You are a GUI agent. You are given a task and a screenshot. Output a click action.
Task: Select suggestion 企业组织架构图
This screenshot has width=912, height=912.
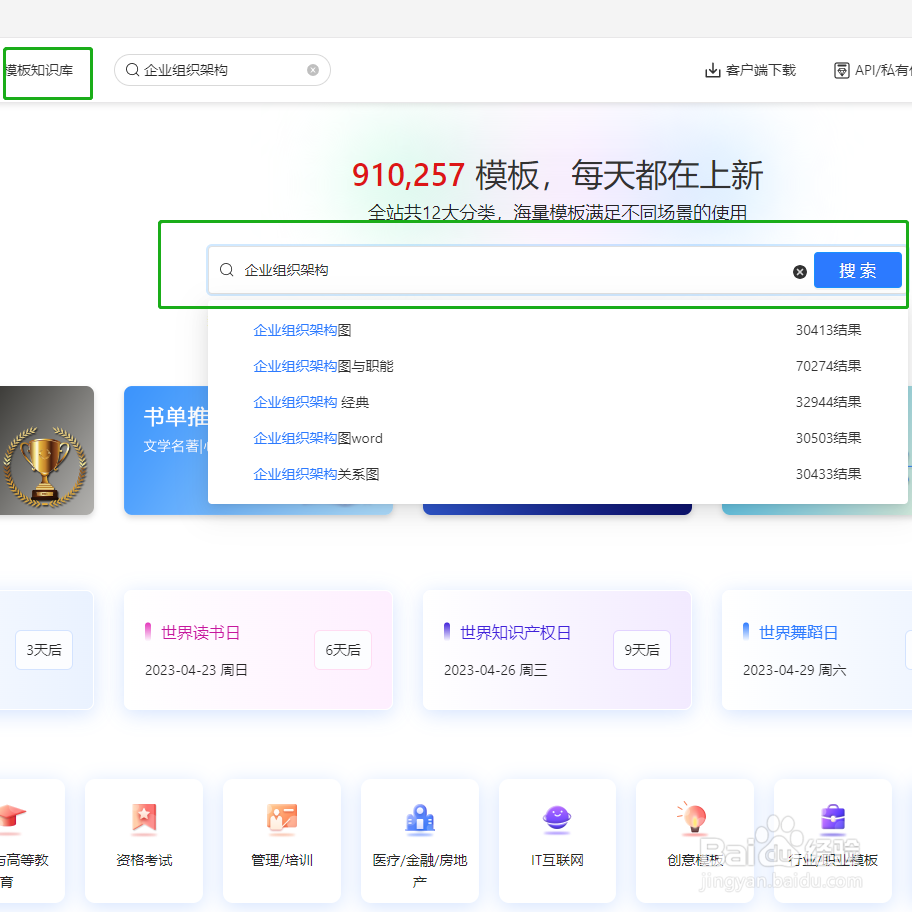pos(302,330)
